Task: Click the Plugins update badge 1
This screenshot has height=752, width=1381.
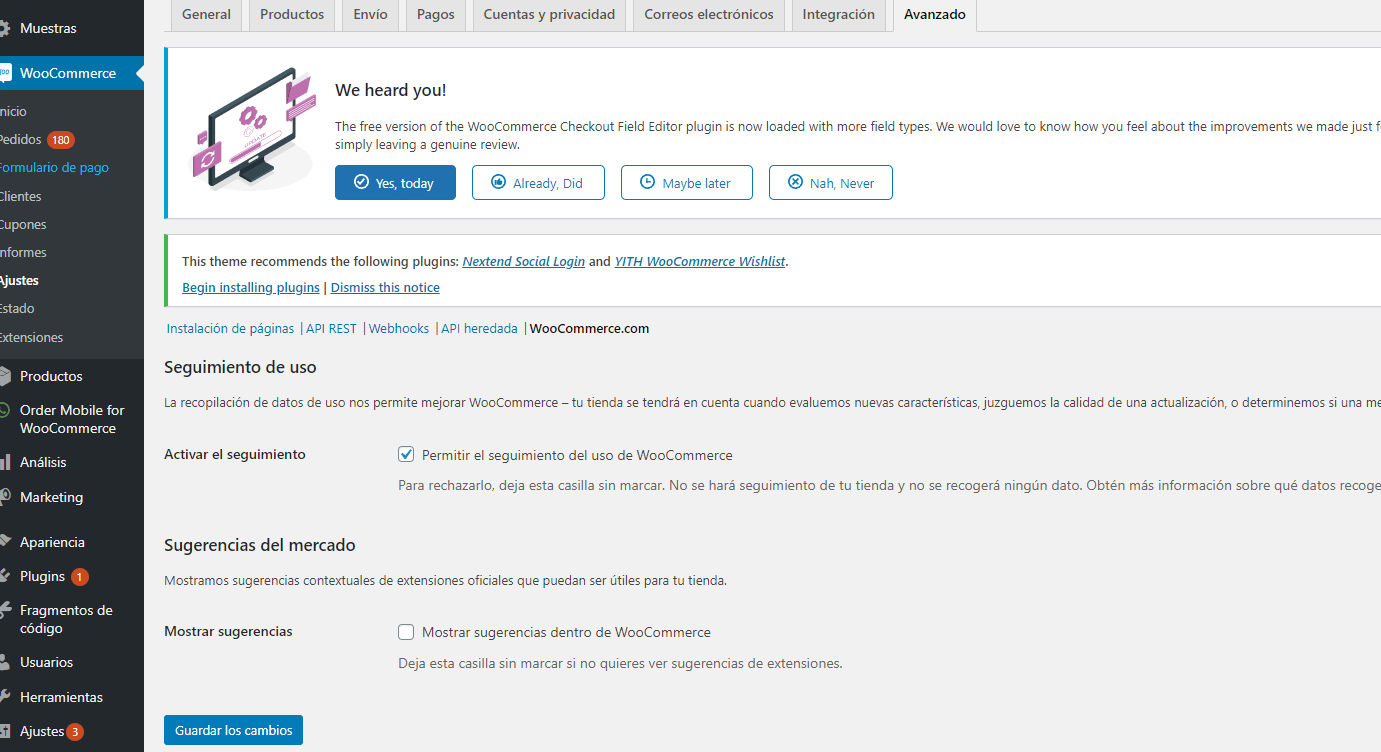Action: coord(80,577)
